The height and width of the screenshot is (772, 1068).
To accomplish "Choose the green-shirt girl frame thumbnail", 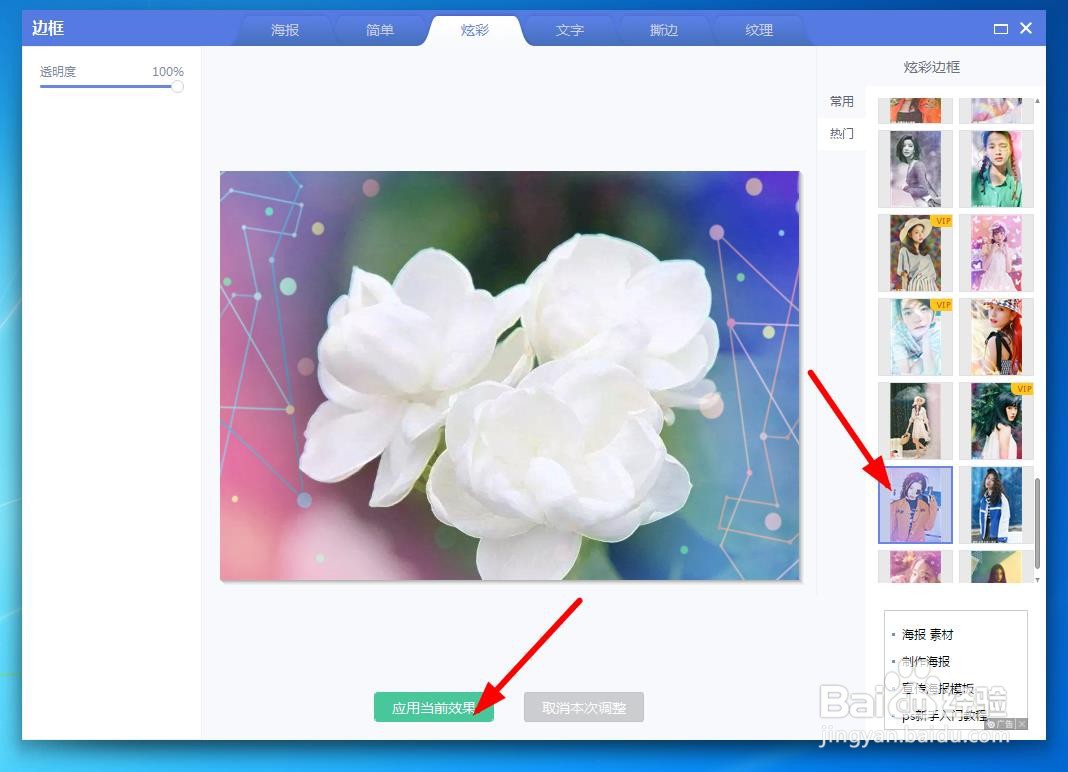I will (996, 169).
